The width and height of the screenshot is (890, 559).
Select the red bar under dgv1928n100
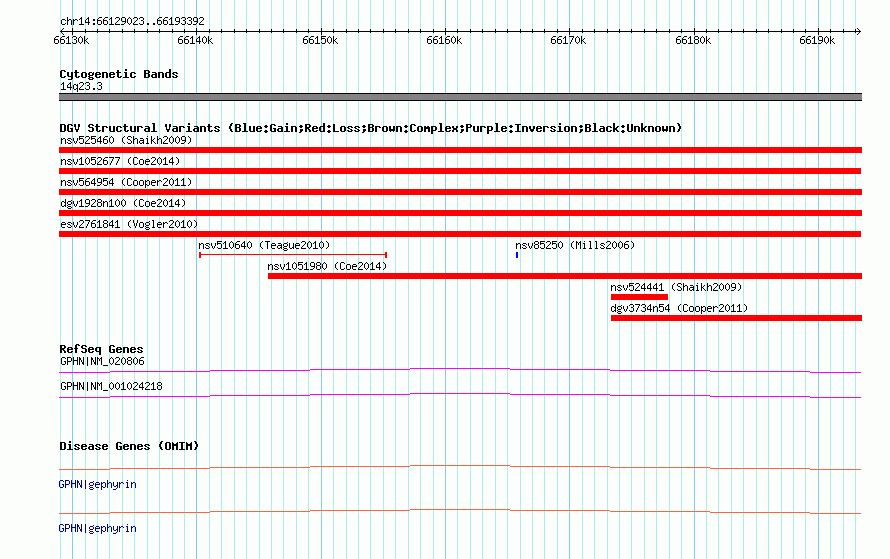460,213
